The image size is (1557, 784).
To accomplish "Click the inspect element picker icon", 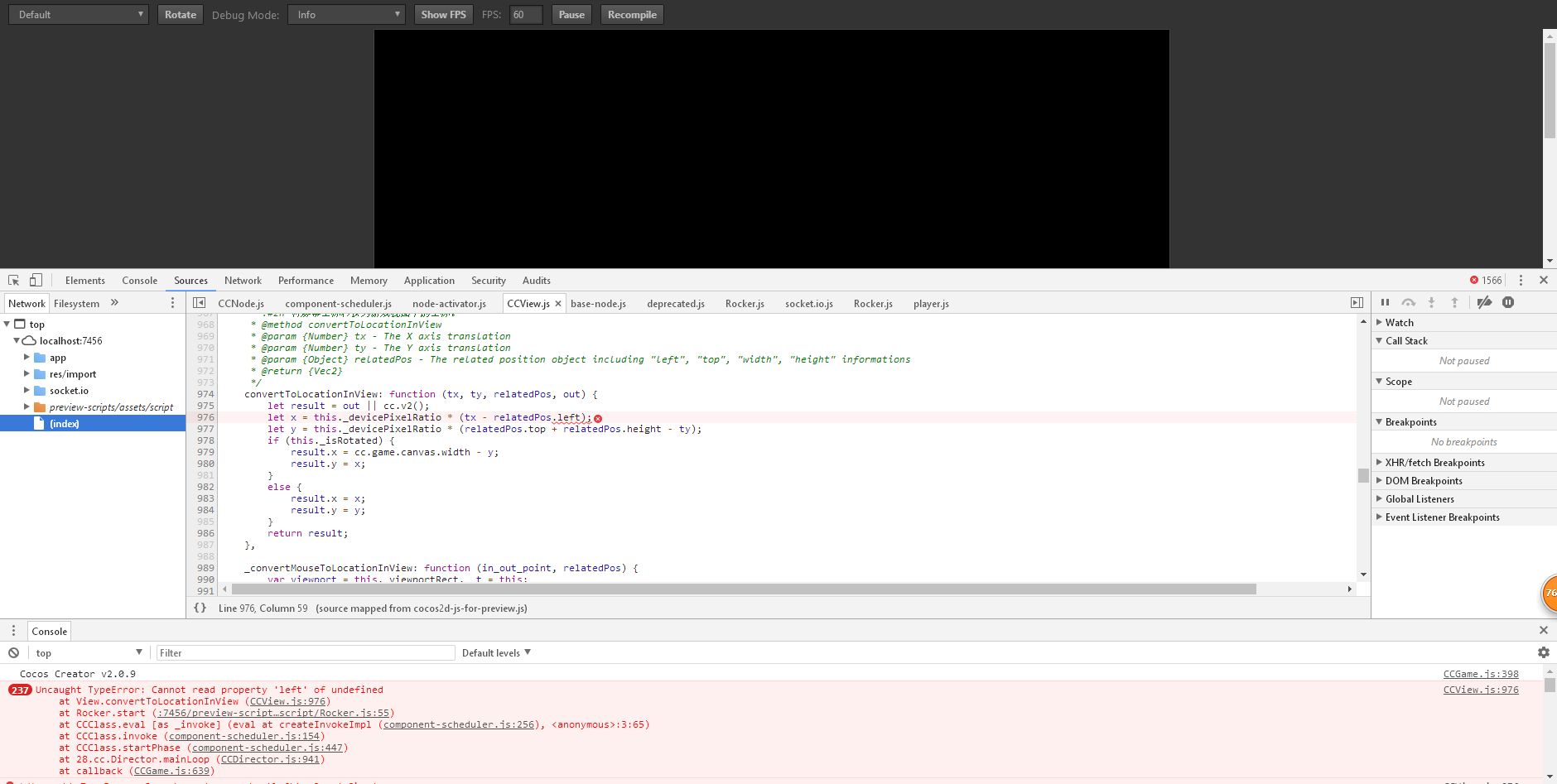I will (14, 281).
